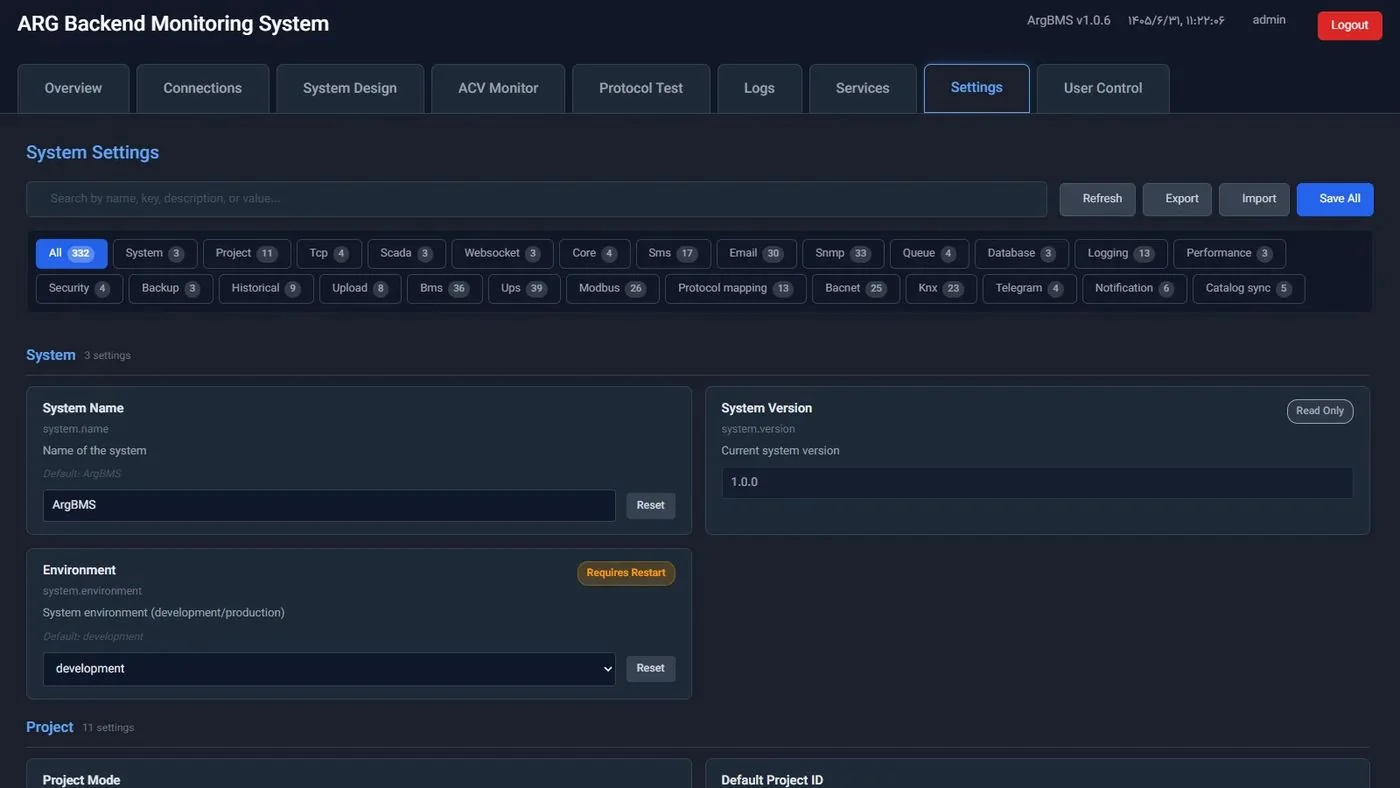Open the System Design tab

point(350,88)
